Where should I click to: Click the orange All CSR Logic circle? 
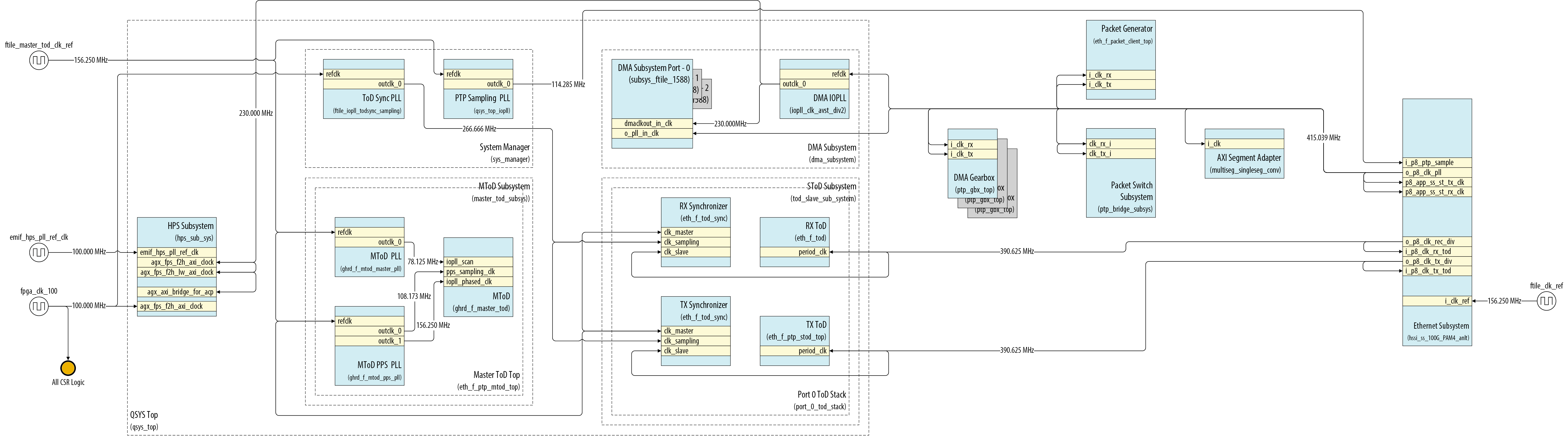pyautogui.click(x=68, y=368)
